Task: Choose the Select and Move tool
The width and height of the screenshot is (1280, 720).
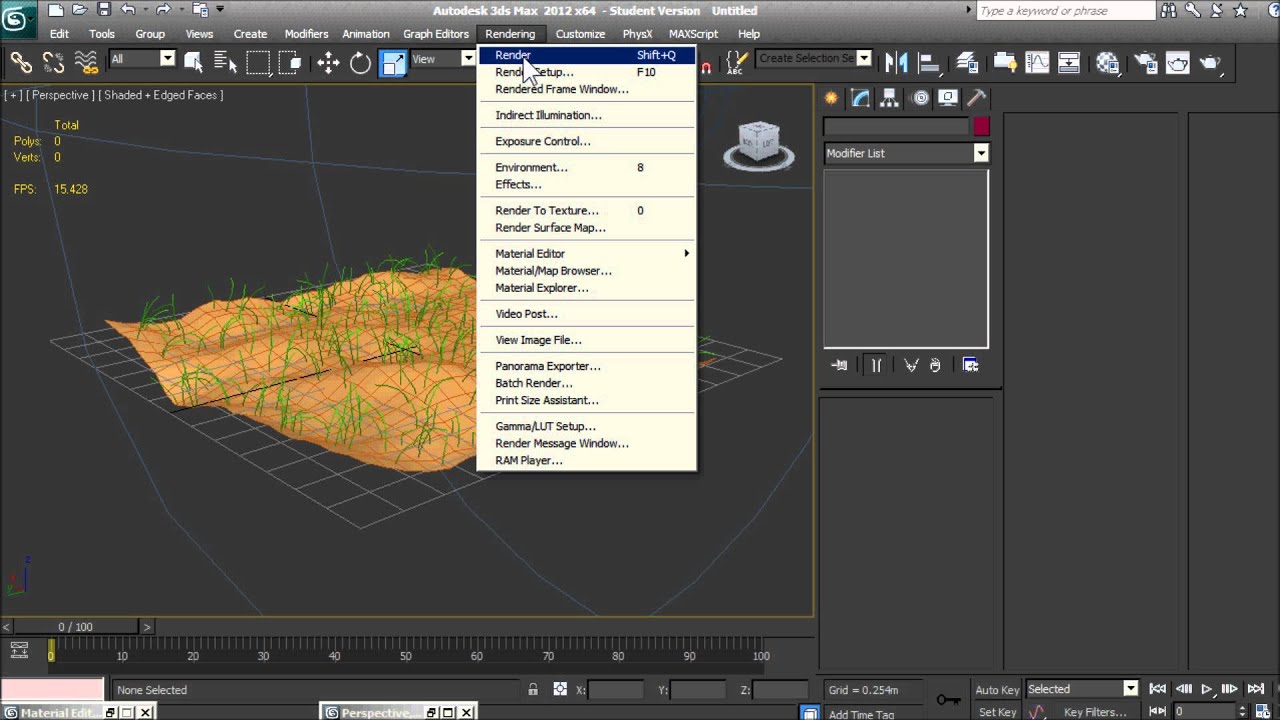Action: coord(328,63)
